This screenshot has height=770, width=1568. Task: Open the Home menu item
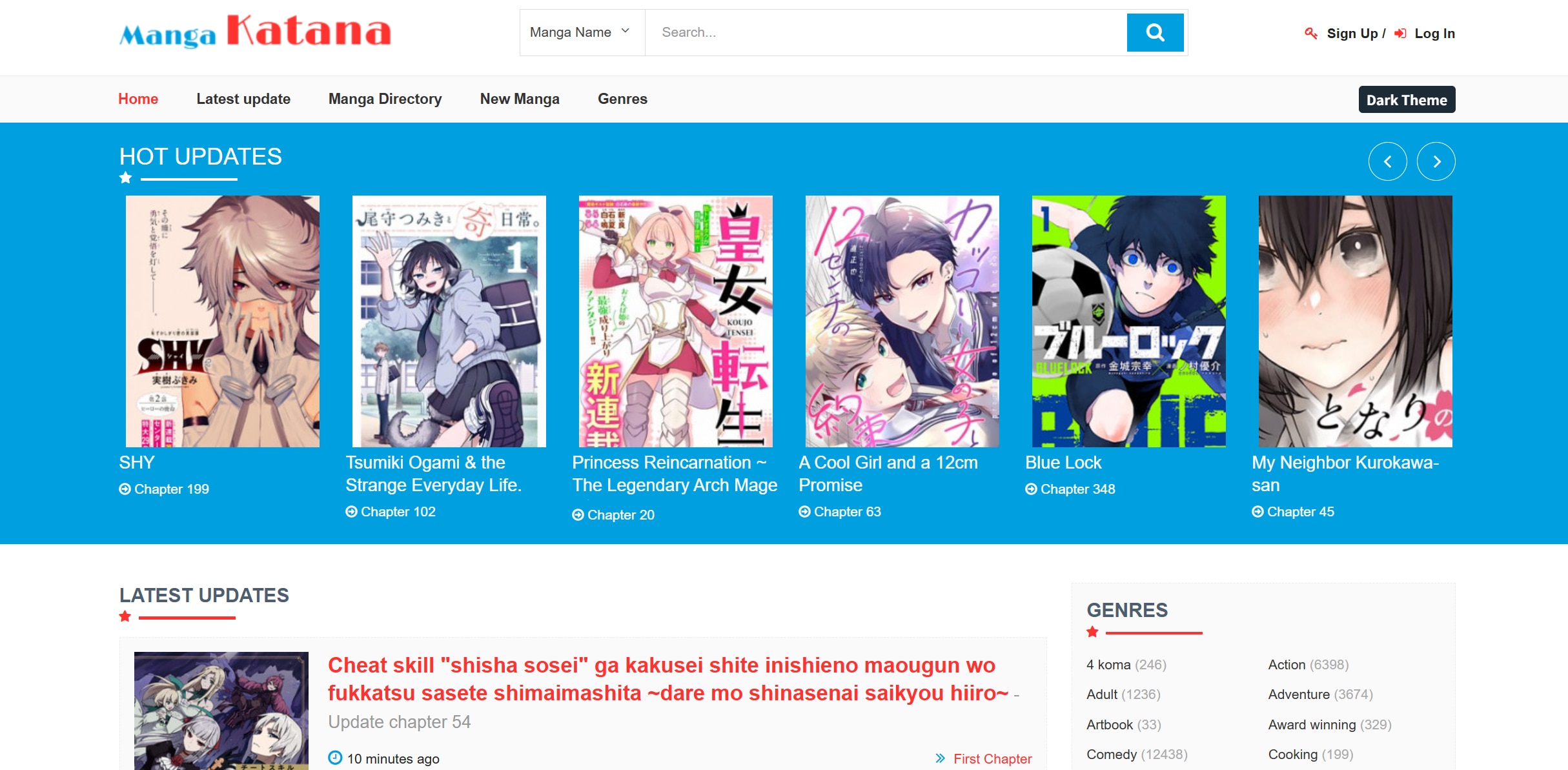tap(138, 99)
